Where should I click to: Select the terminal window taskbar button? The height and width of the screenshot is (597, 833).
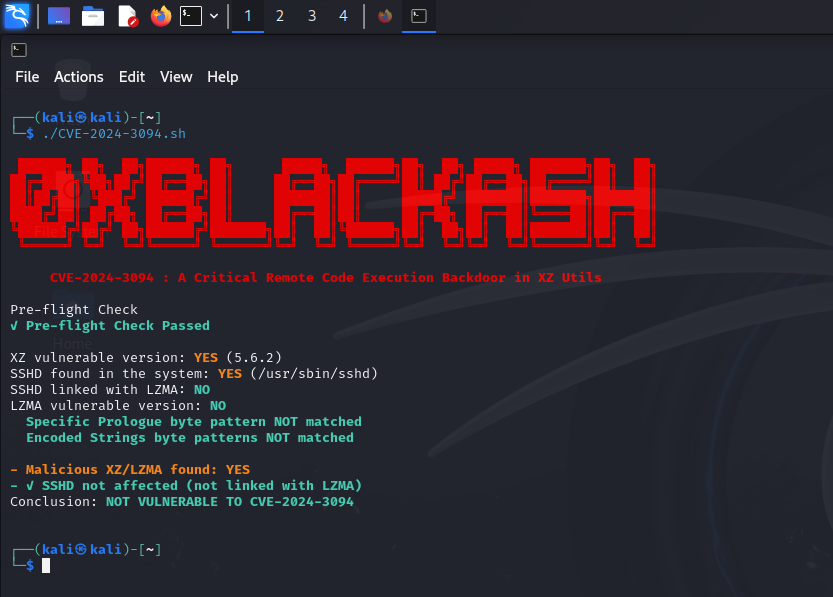[x=419, y=16]
